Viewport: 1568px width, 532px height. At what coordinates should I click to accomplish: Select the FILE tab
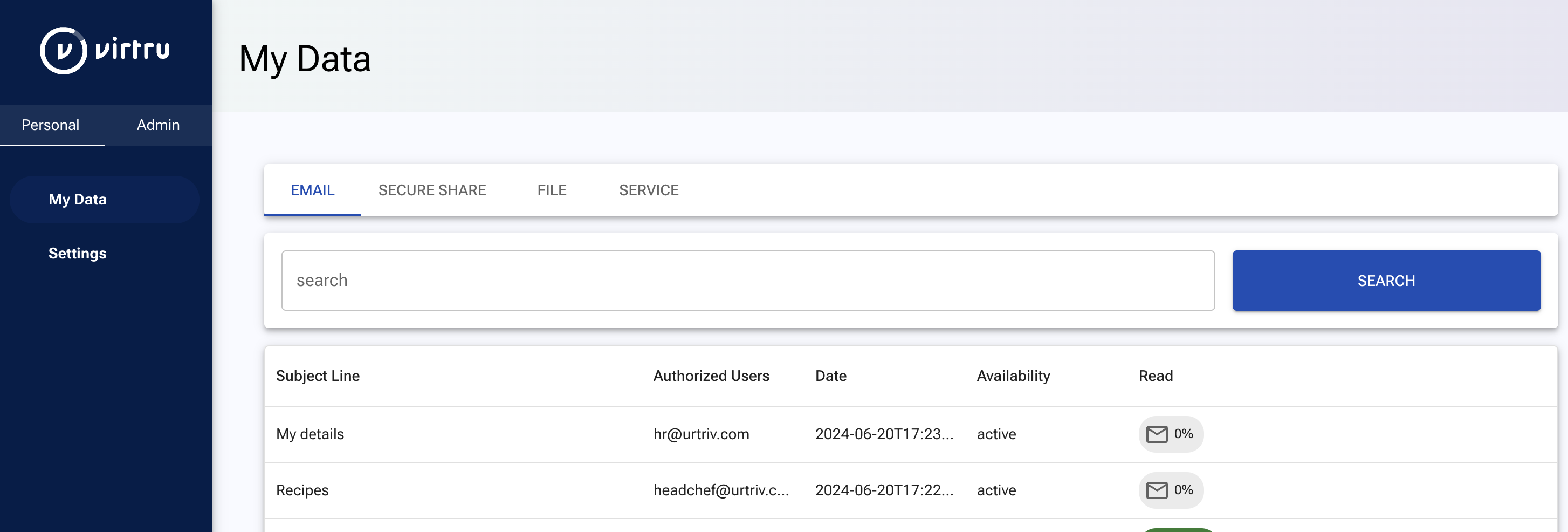pos(552,190)
